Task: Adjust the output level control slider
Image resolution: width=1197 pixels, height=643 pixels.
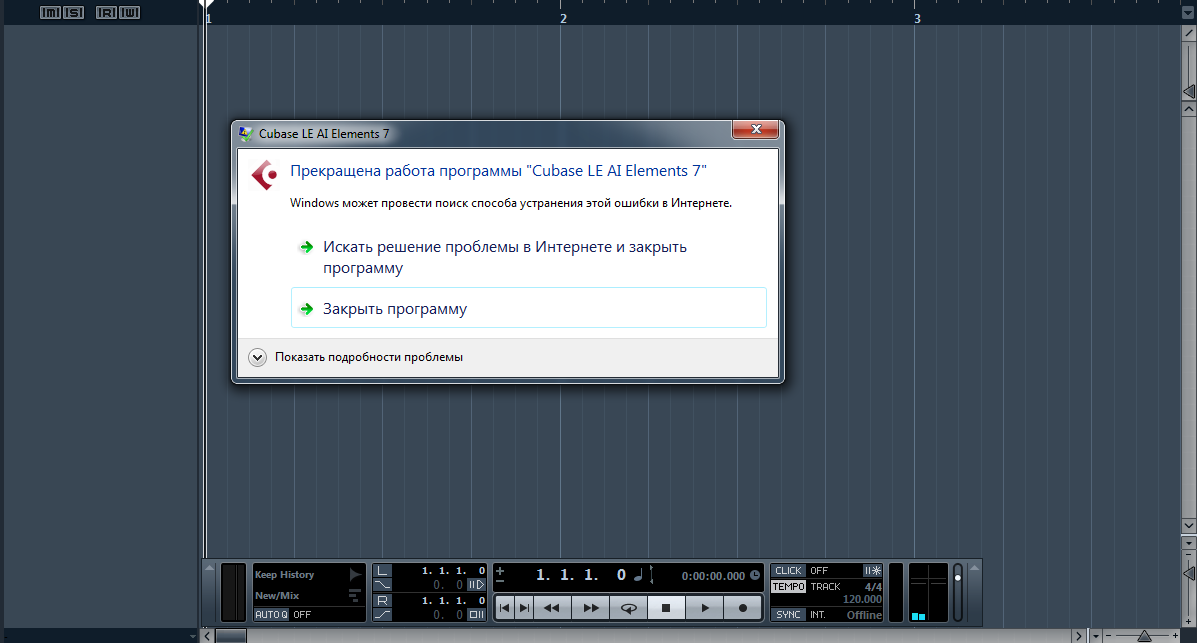Action: 958,578
